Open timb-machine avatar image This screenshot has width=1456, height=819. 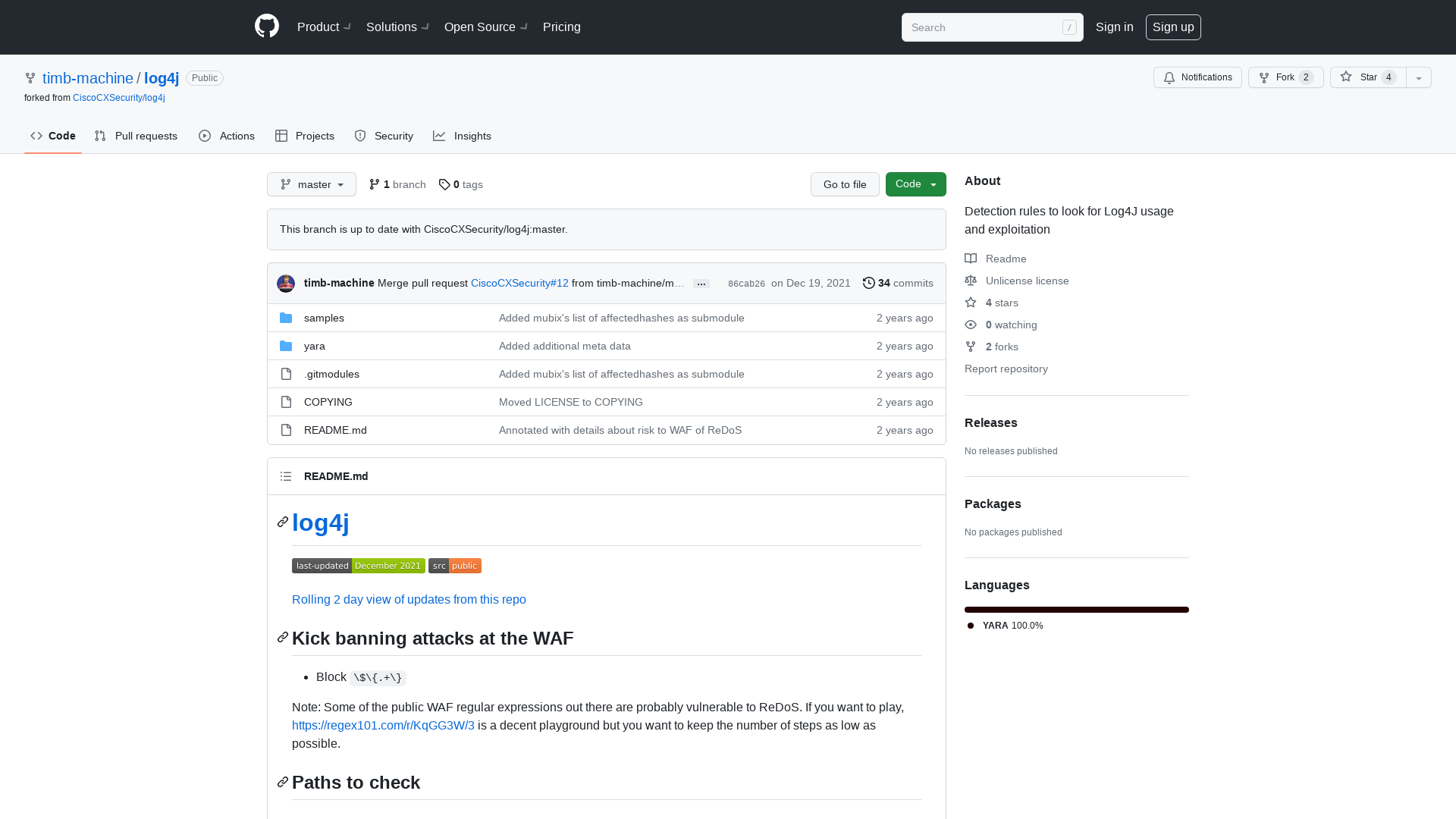[286, 284]
